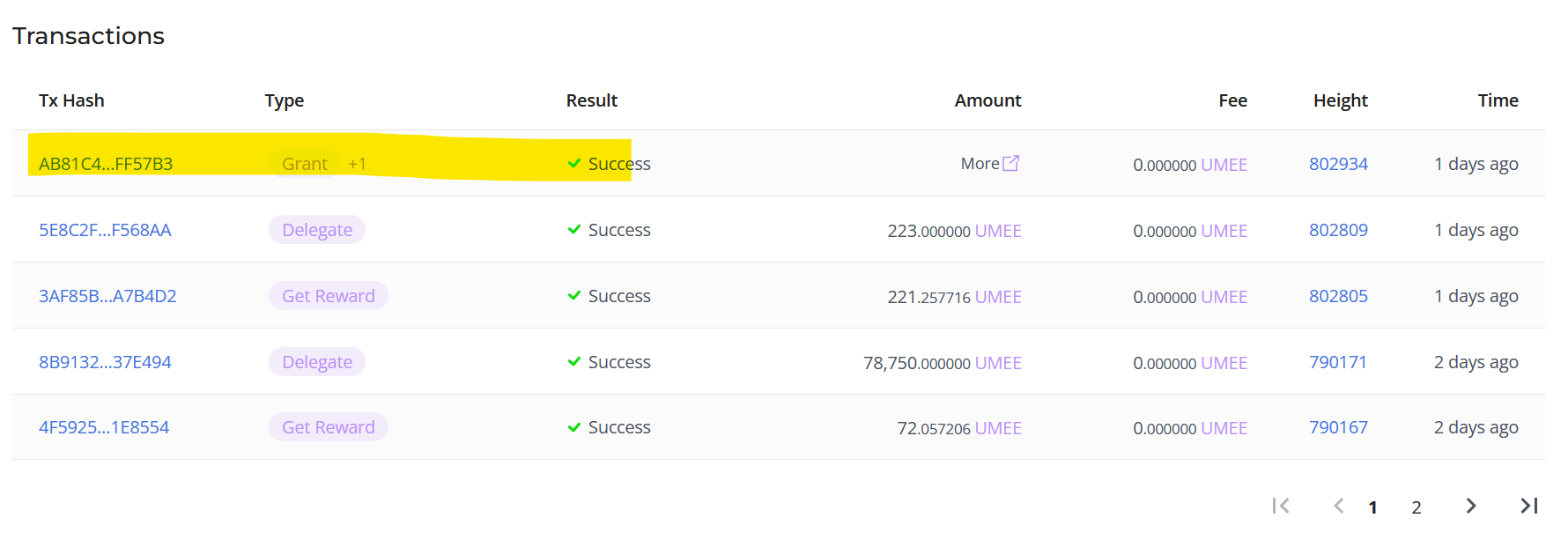Jump to last transactions page
This screenshot has height=540, width=1568.
1528,506
